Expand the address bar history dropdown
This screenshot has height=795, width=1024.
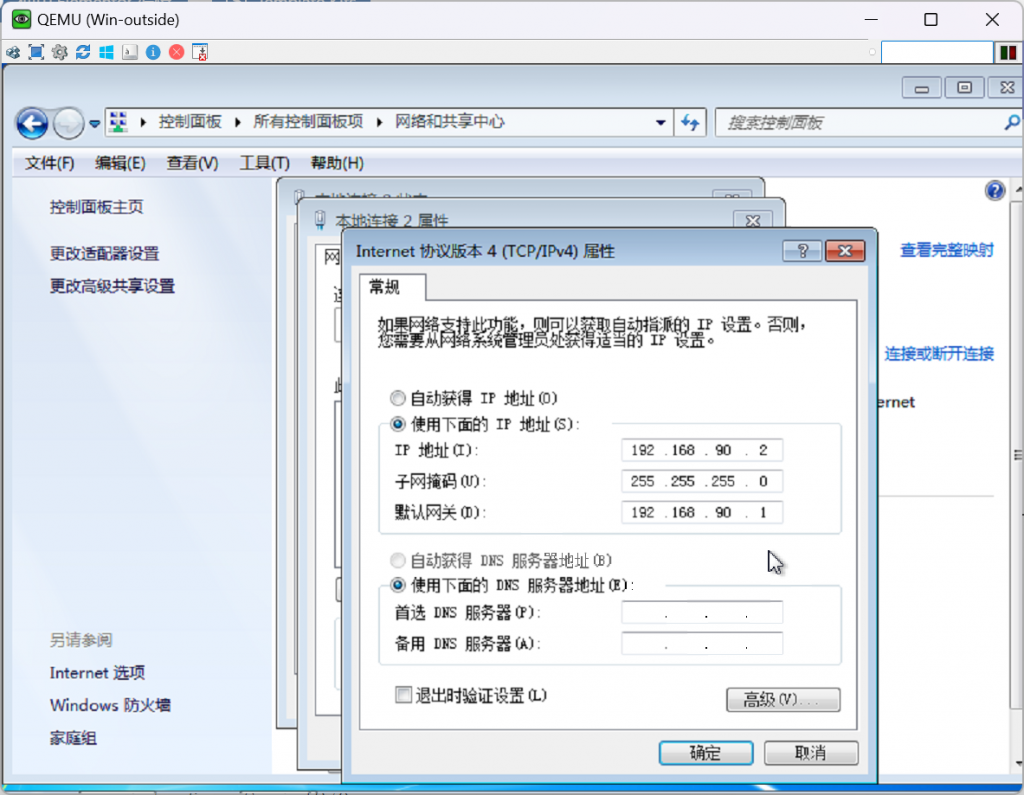[x=661, y=122]
